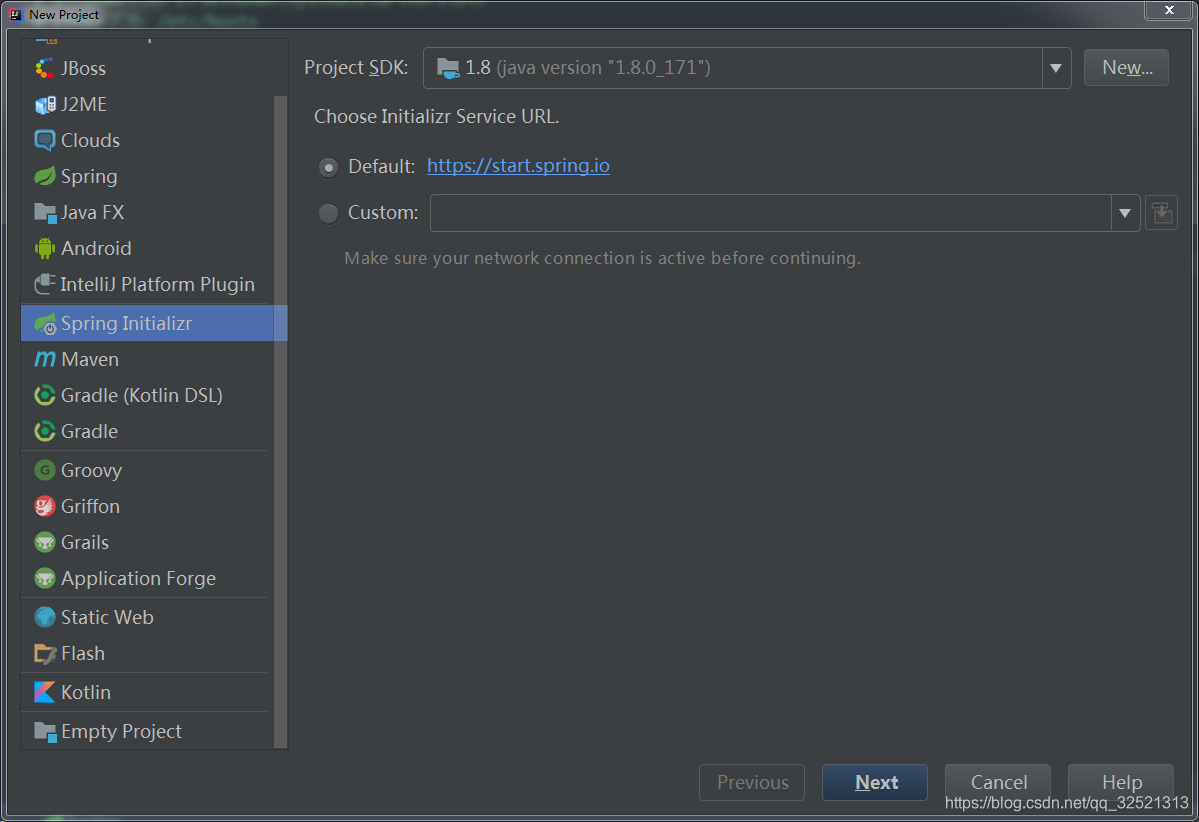Screen dimensions: 1199x822
Task: Select Maven project type label
Action: tap(89, 359)
